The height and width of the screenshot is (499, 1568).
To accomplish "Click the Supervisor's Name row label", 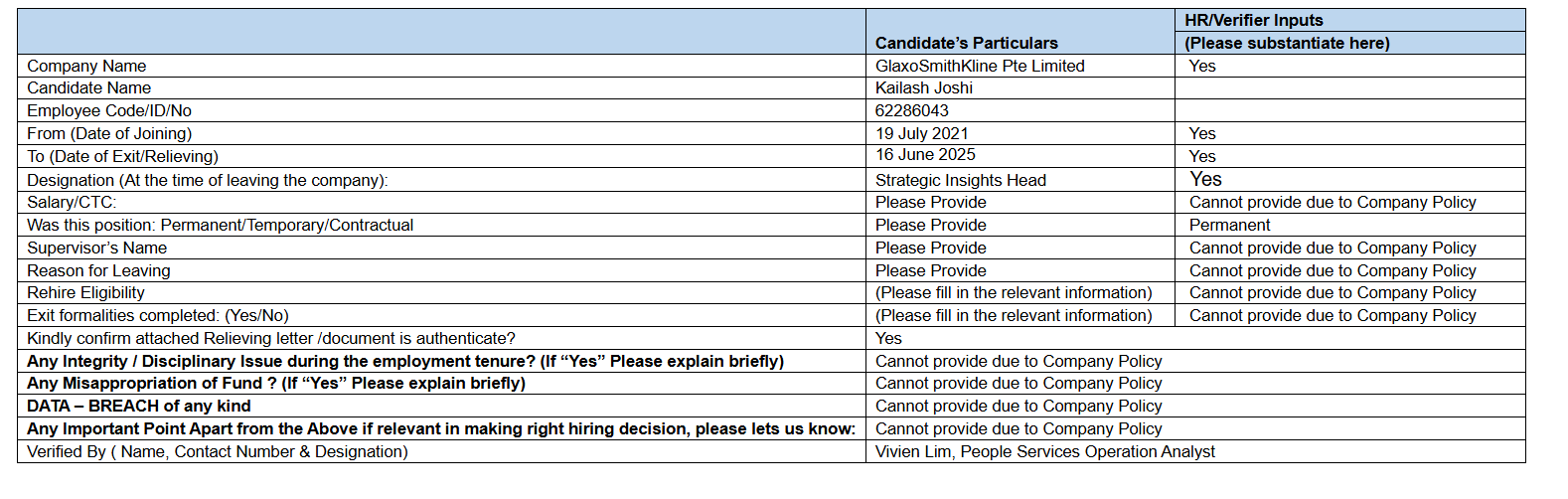I will tap(97, 248).
